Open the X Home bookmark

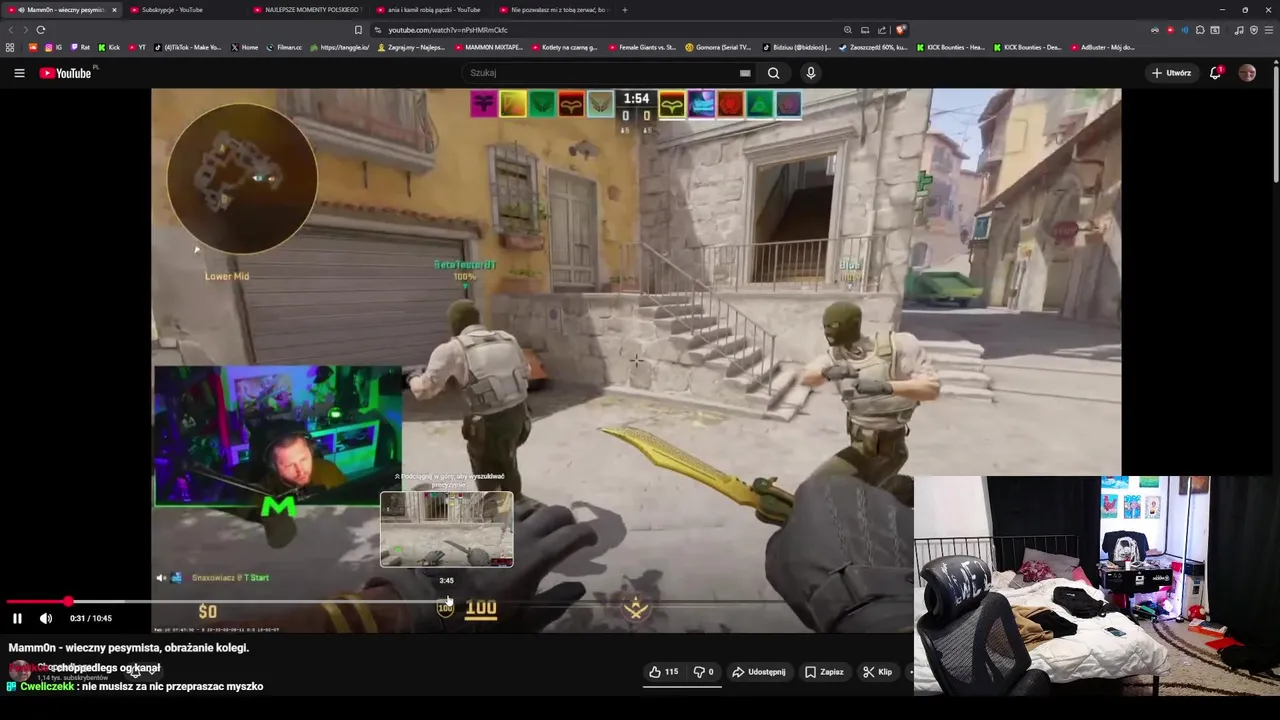(x=245, y=47)
